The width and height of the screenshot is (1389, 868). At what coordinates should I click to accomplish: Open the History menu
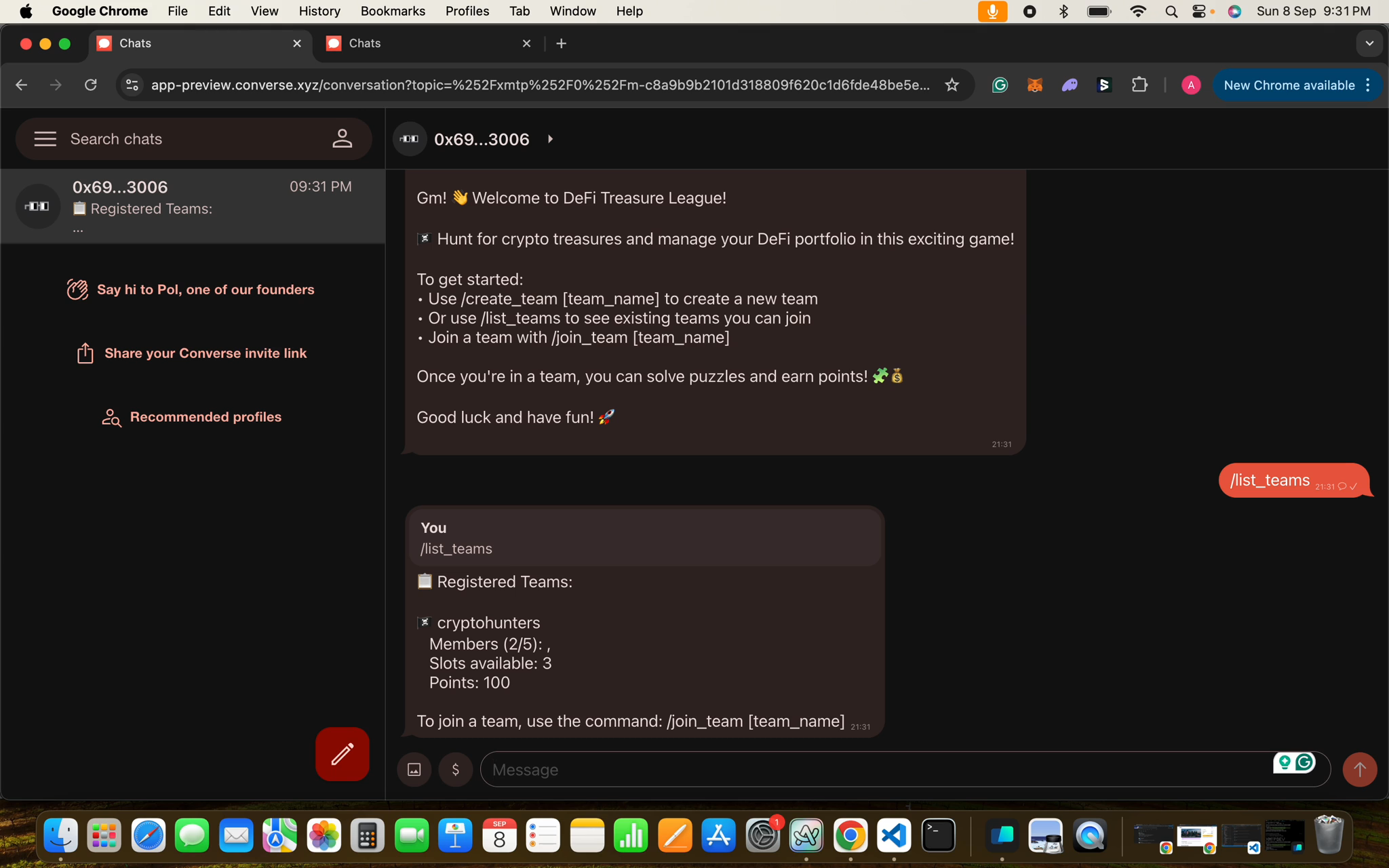319,12
